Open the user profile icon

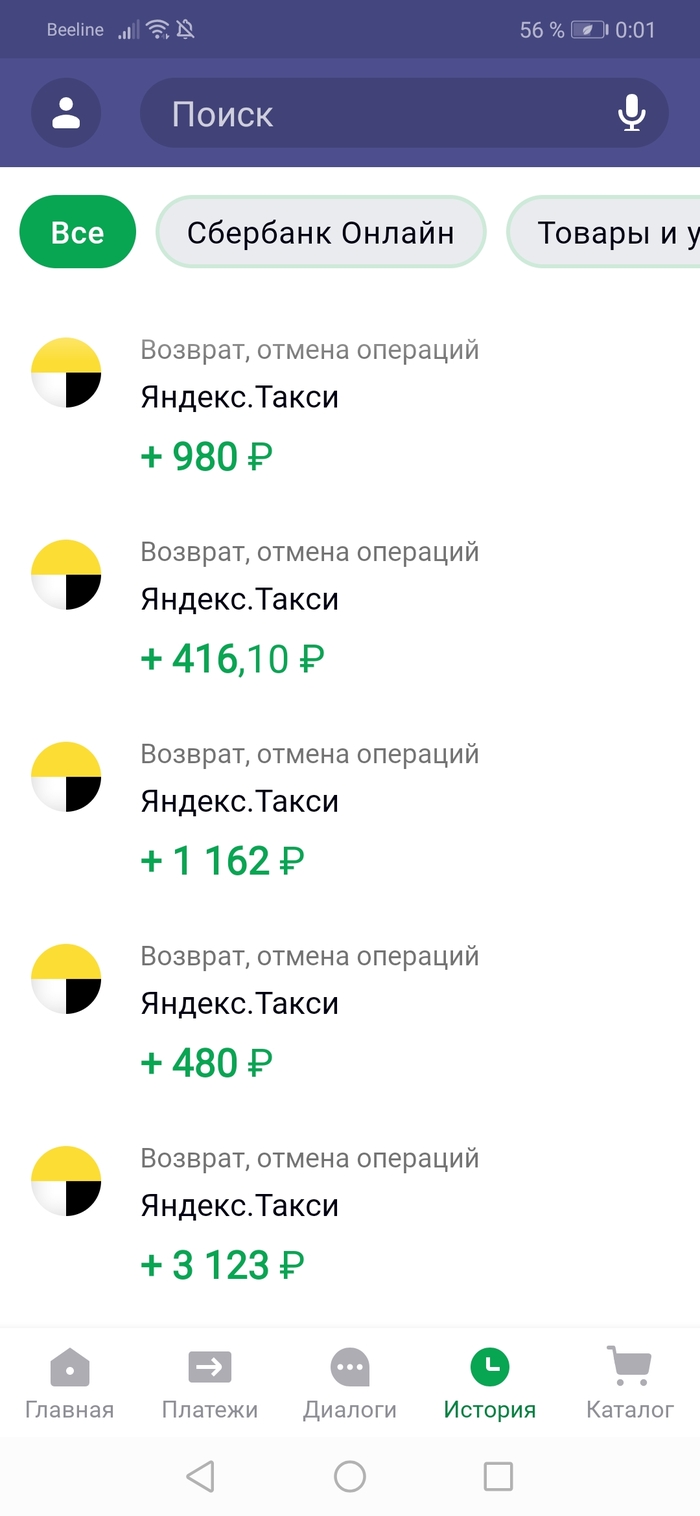(x=66, y=113)
